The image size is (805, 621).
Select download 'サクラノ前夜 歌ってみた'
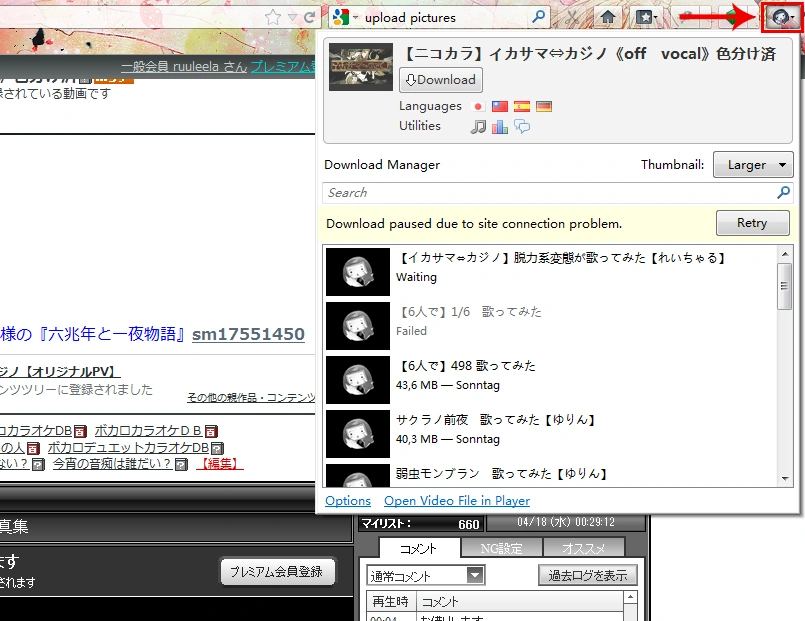[550, 434]
